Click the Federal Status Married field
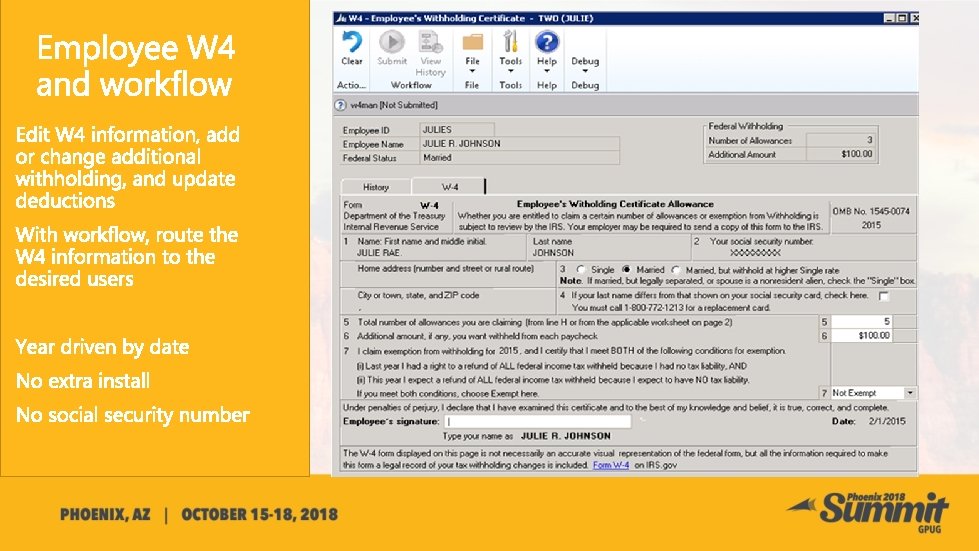Viewport: 979px width, 551px height. point(519,158)
